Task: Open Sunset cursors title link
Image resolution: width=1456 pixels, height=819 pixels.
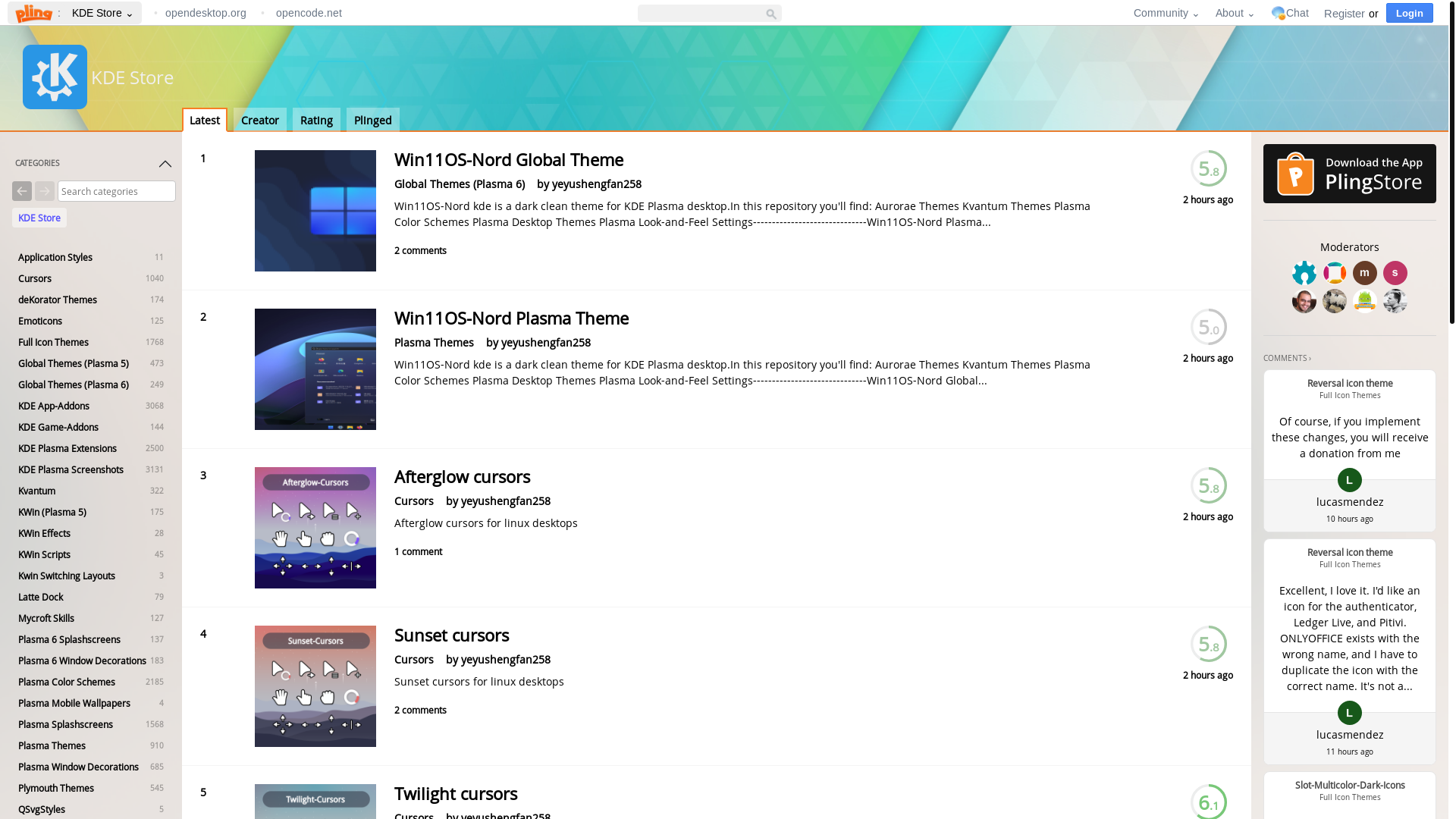Action: point(451,635)
